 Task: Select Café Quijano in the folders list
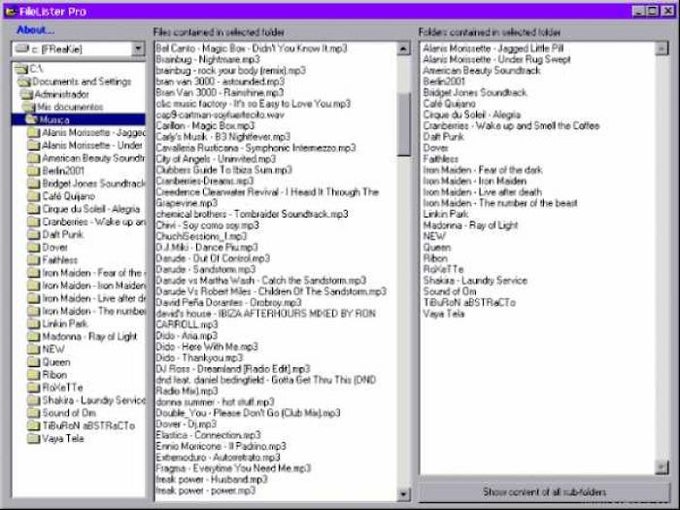coord(449,104)
